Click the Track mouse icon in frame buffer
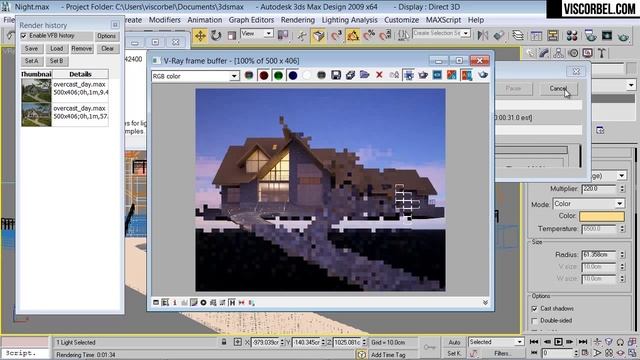The height and width of the screenshot is (360, 640). 409,75
